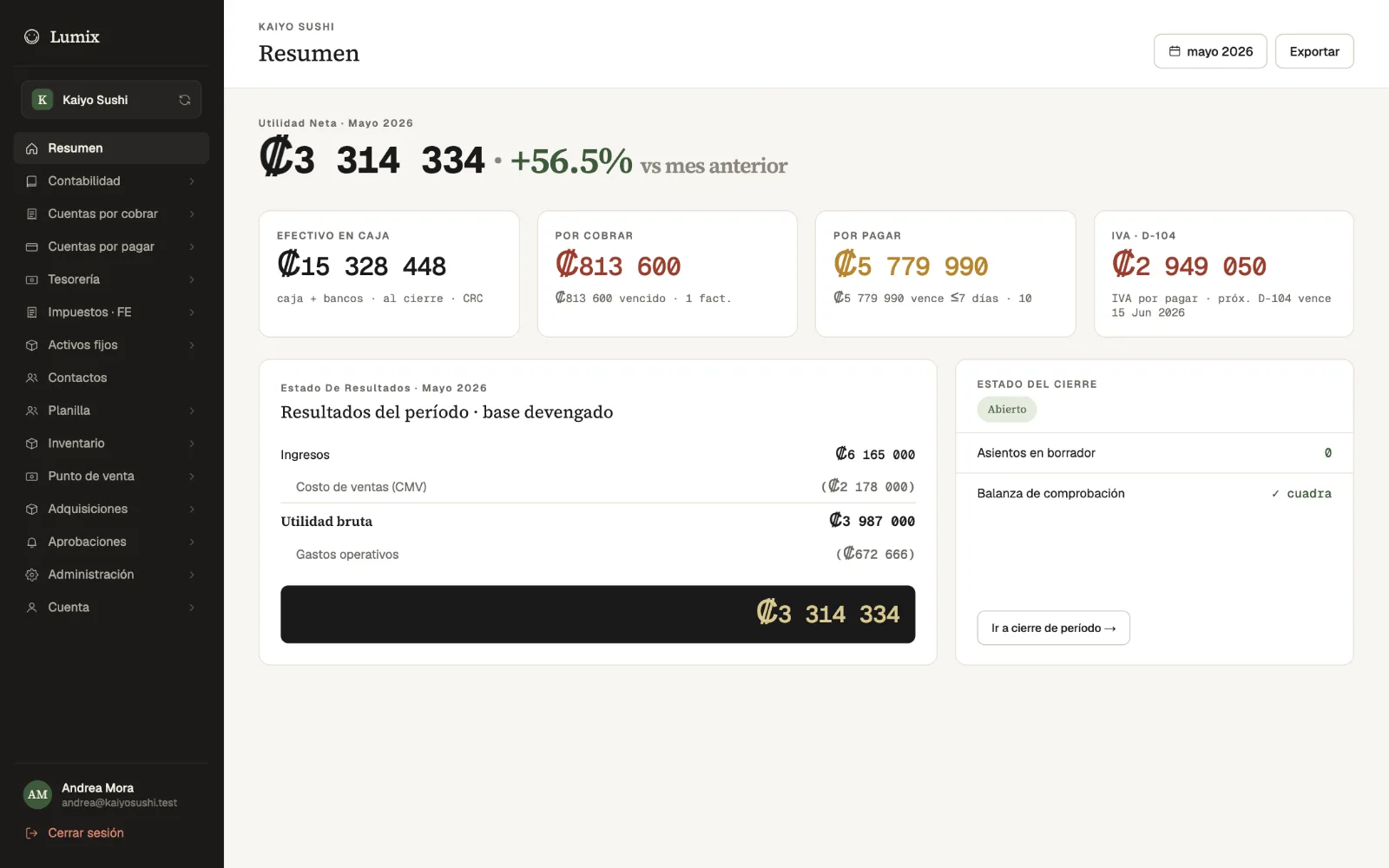Click the Exportar button
The image size is (1389, 868).
[1314, 51]
